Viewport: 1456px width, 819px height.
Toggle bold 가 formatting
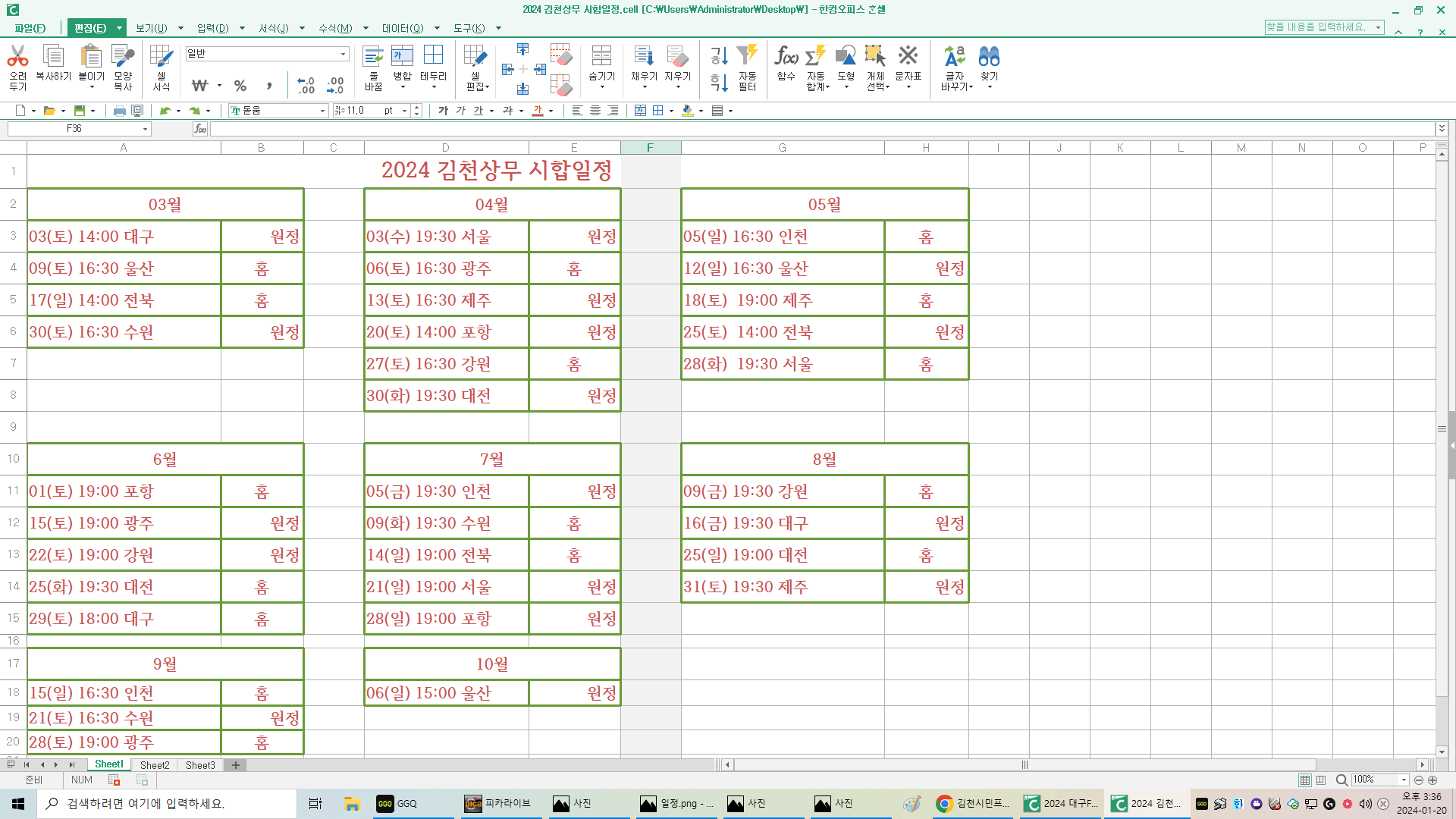click(x=443, y=111)
